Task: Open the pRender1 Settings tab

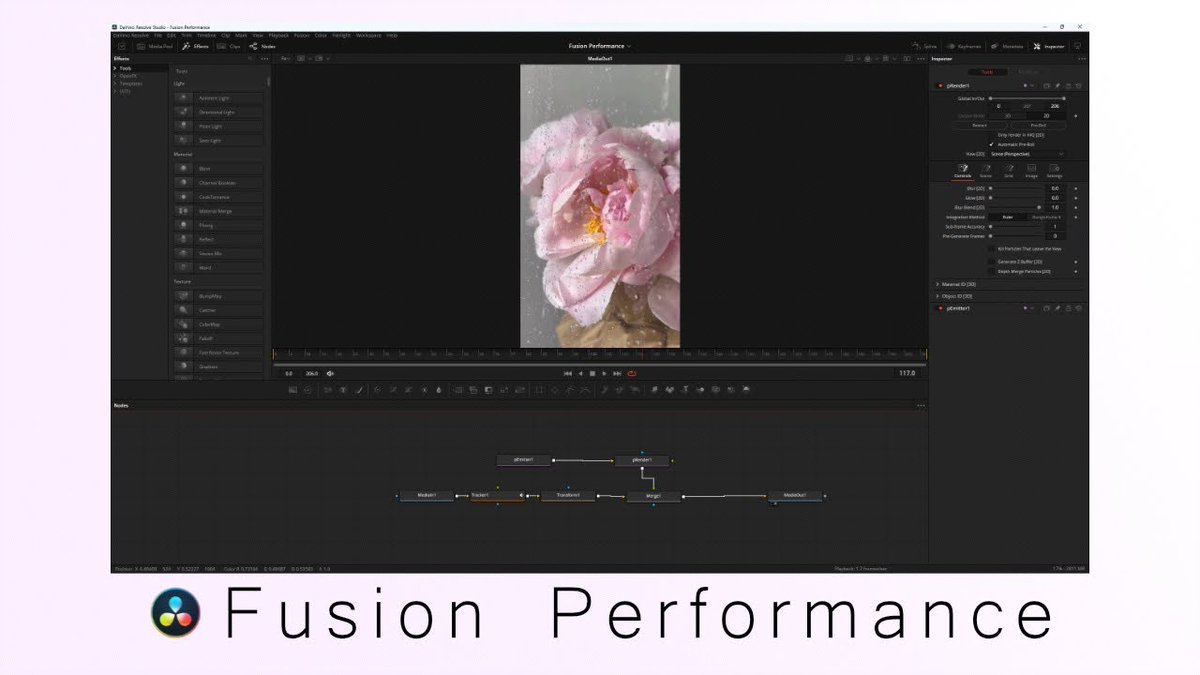Action: tap(1054, 171)
